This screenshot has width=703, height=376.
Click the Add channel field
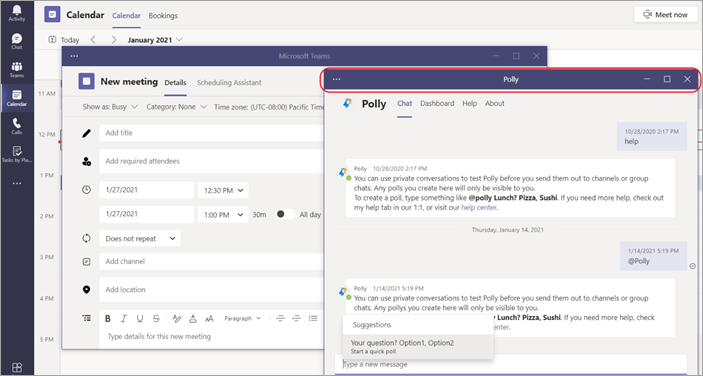[211, 261]
